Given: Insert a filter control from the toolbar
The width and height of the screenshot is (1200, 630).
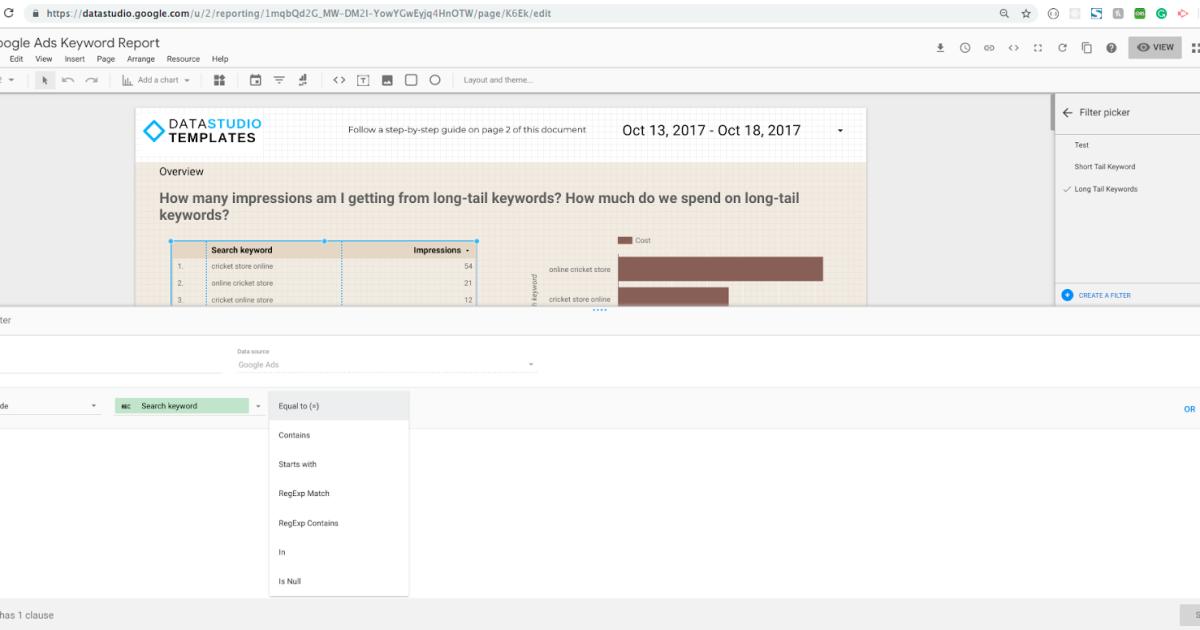Looking at the screenshot, I should (x=278, y=79).
